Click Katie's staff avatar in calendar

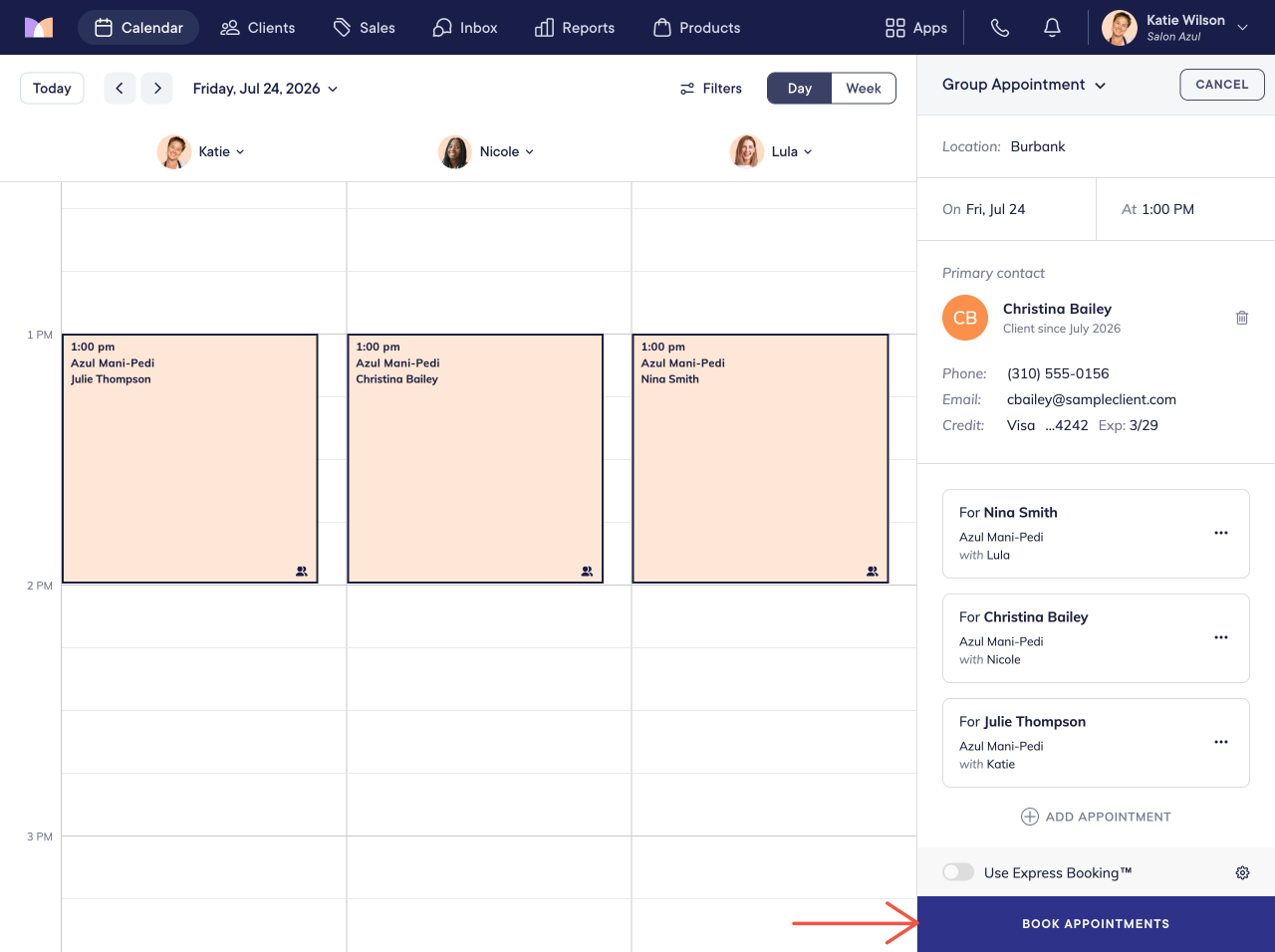pos(174,152)
